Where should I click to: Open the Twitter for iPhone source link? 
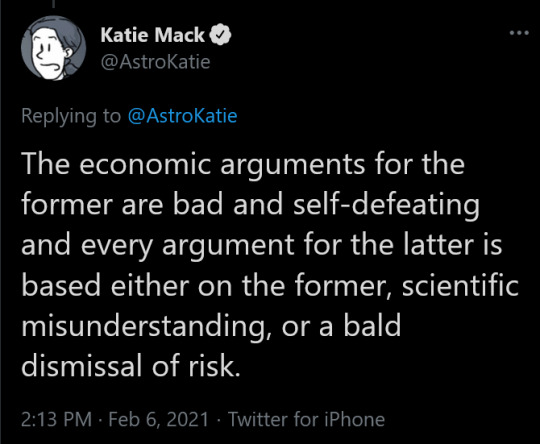(307, 419)
